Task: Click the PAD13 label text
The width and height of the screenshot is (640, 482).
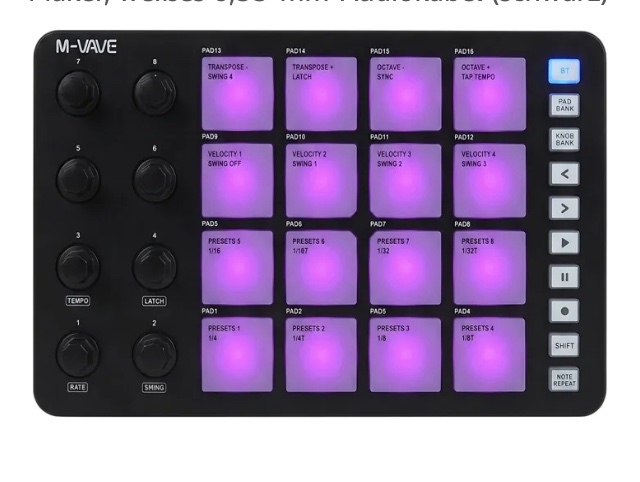Action: 211,51
